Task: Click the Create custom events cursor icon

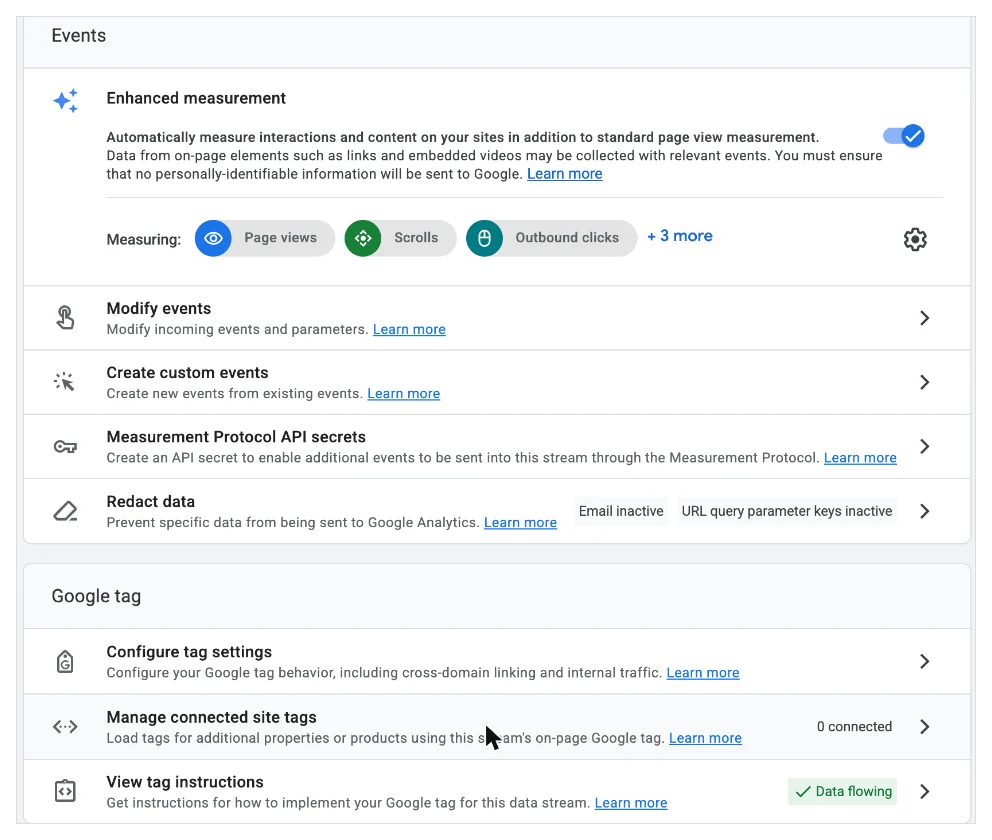Action: 65,381
